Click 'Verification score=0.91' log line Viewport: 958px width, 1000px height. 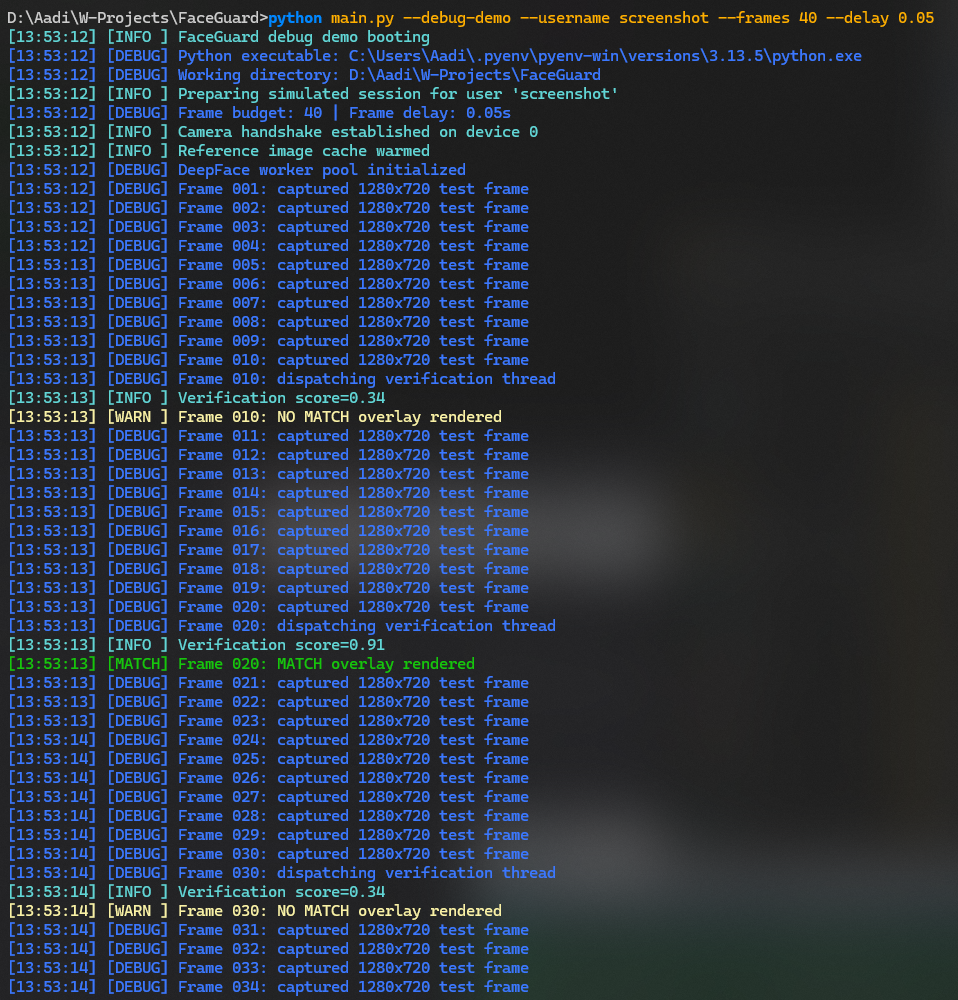click(196, 645)
